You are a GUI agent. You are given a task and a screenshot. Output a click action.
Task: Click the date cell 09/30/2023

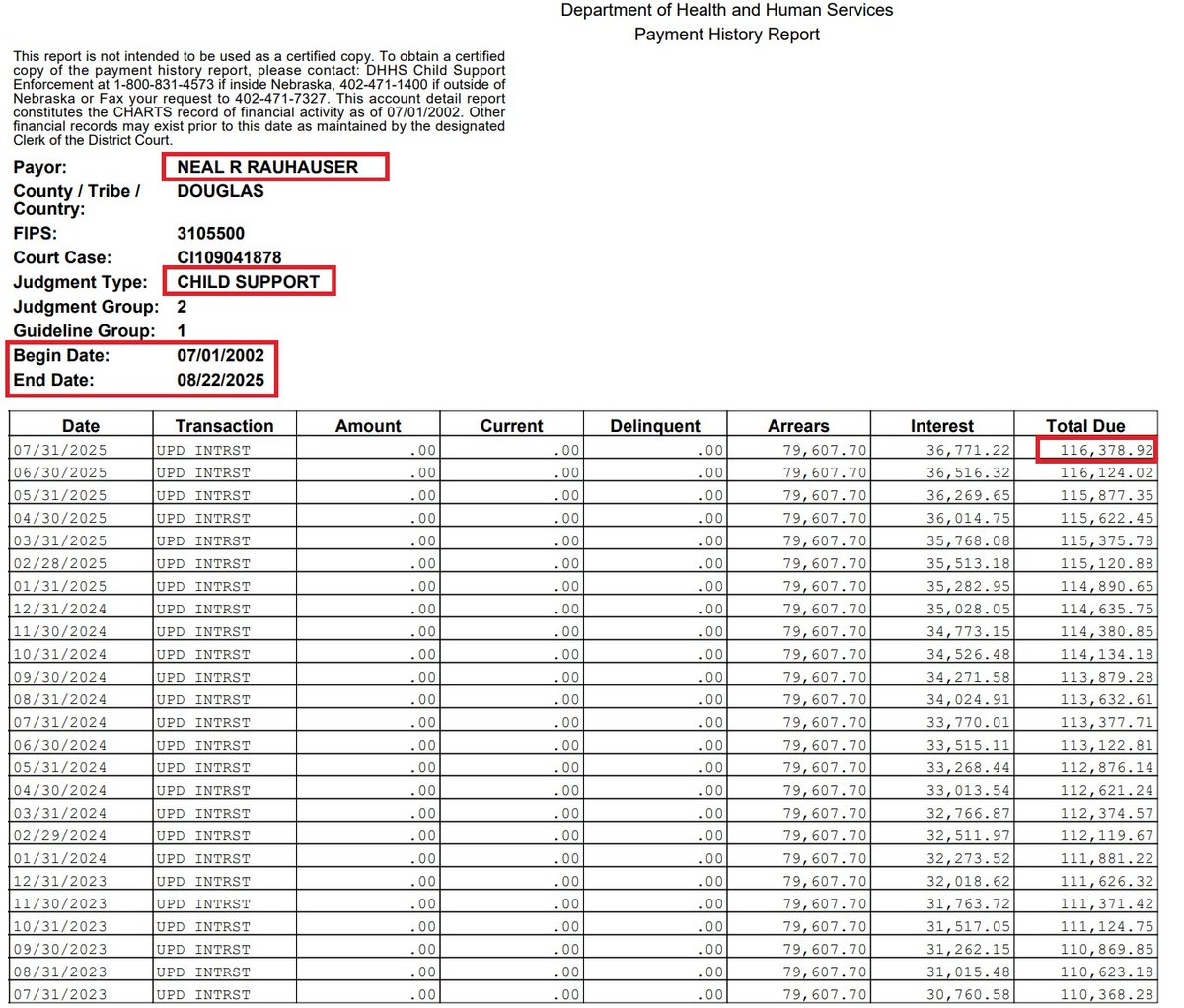pos(60,949)
